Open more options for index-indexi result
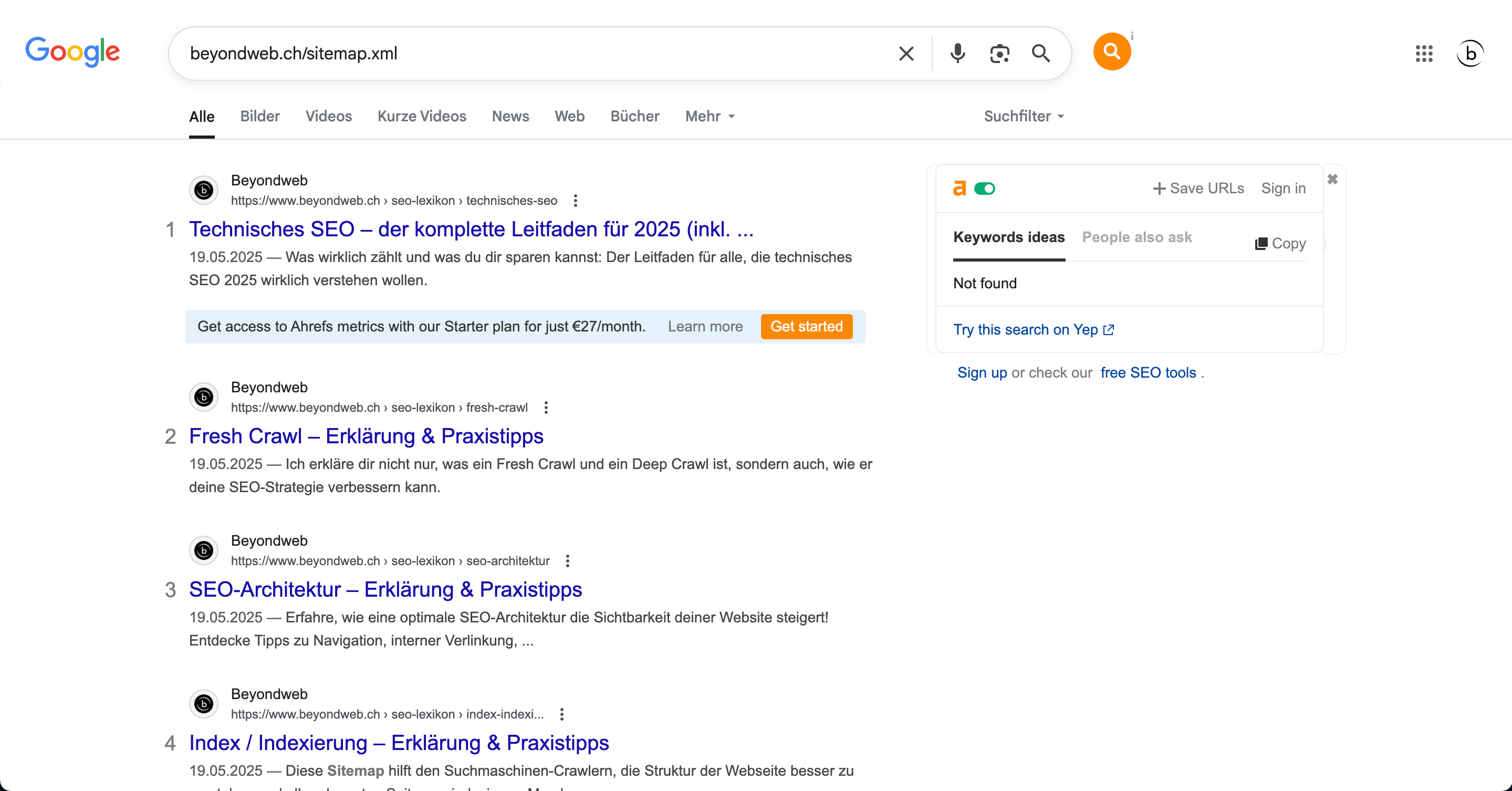Image resolution: width=1512 pixels, height=791 pixels. [x=562, y=714]
